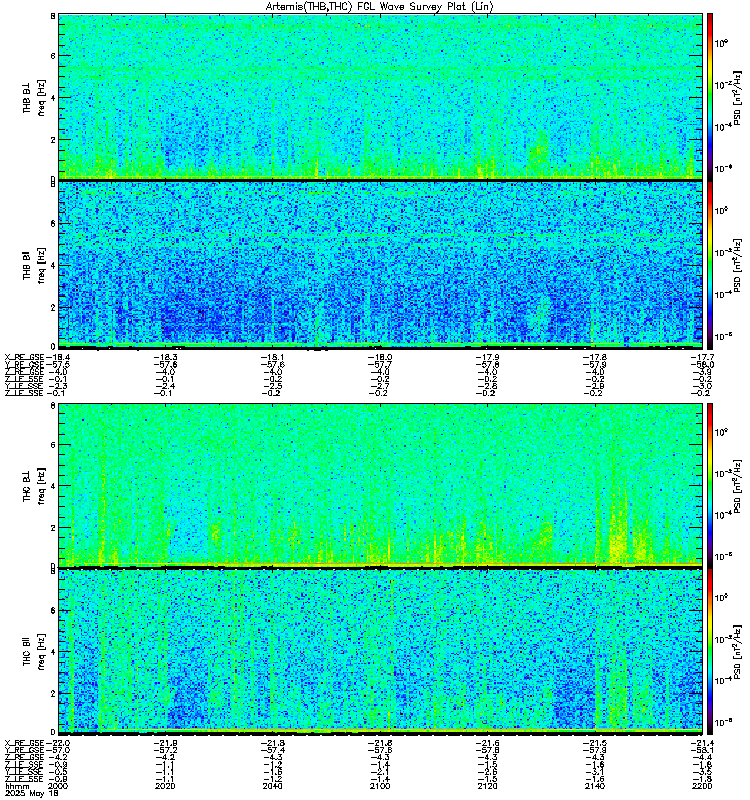Click the THB B⊥ spectrogram panel

pyautogui.click(x=381, y=96)
